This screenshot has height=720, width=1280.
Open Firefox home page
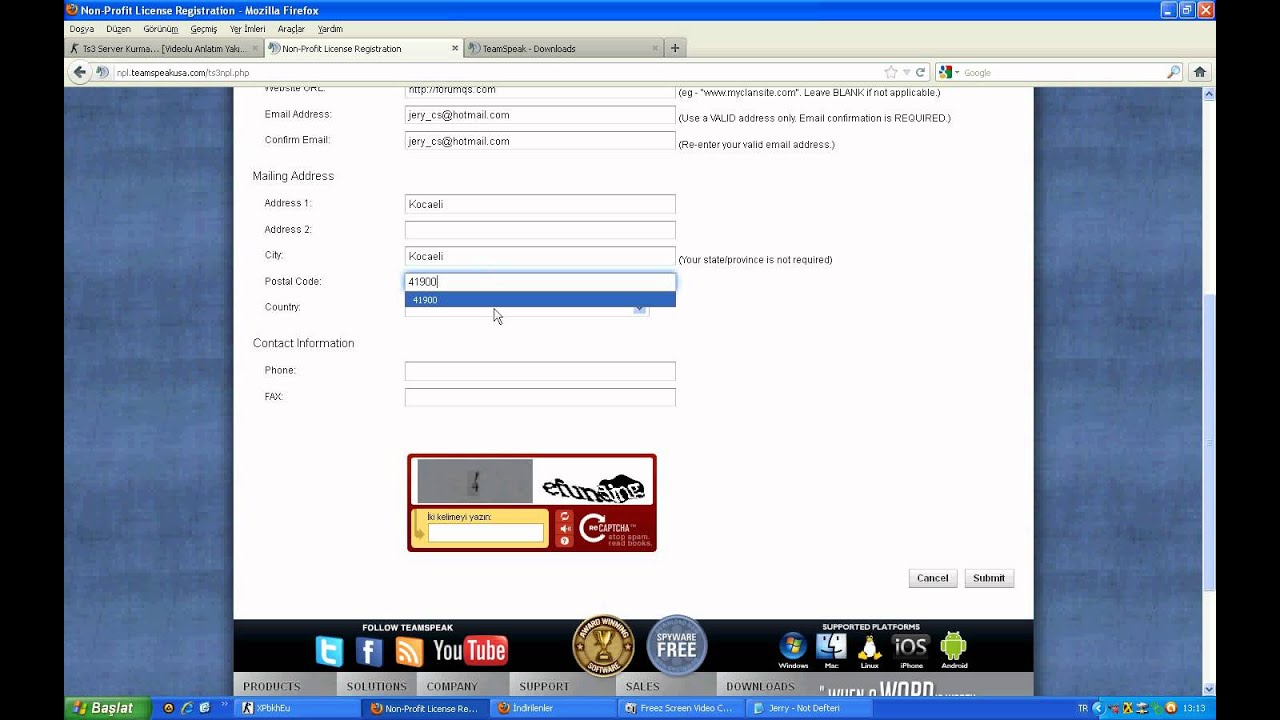pyautogui.click(x=1200, y=72)
